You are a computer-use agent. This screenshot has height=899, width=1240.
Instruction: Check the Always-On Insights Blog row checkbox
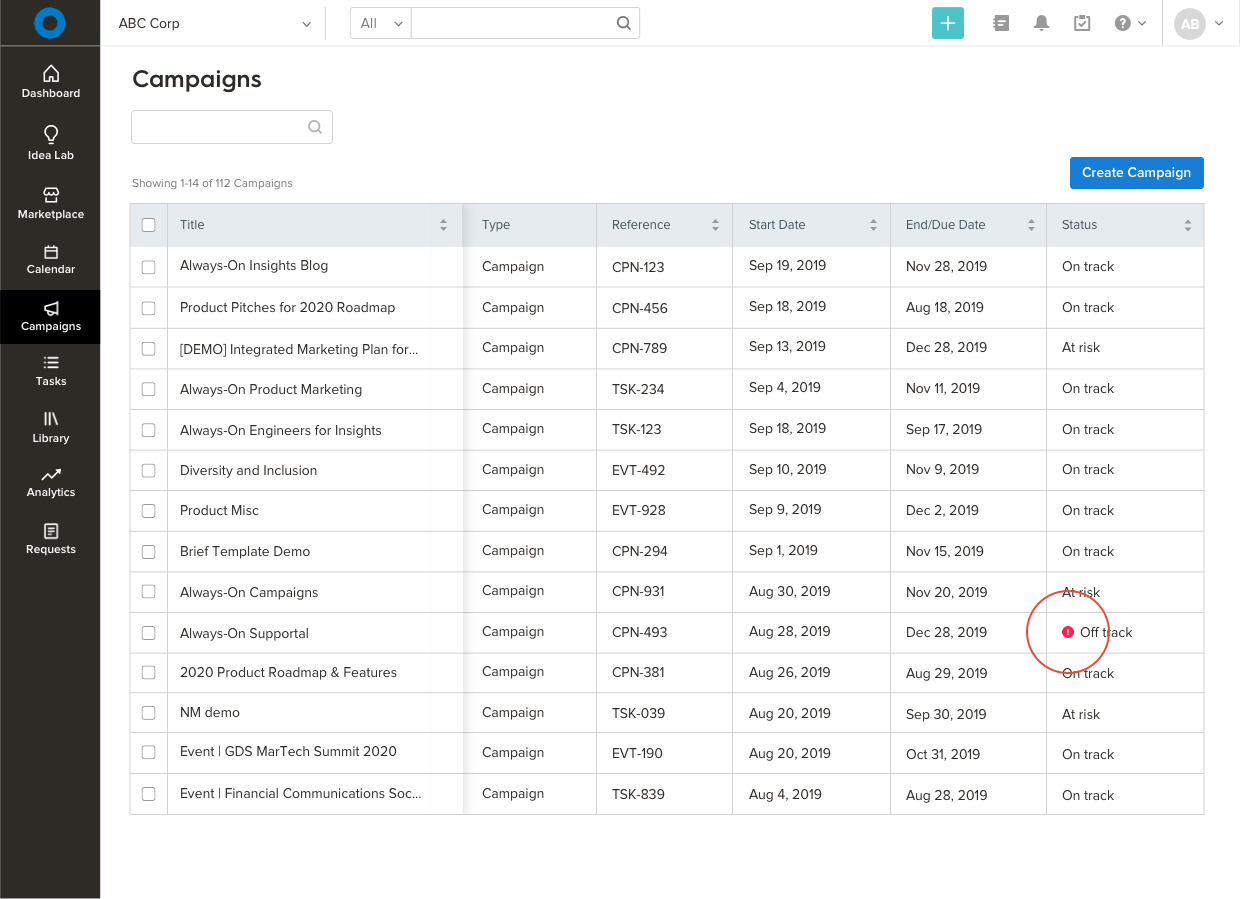pos(149,267)
